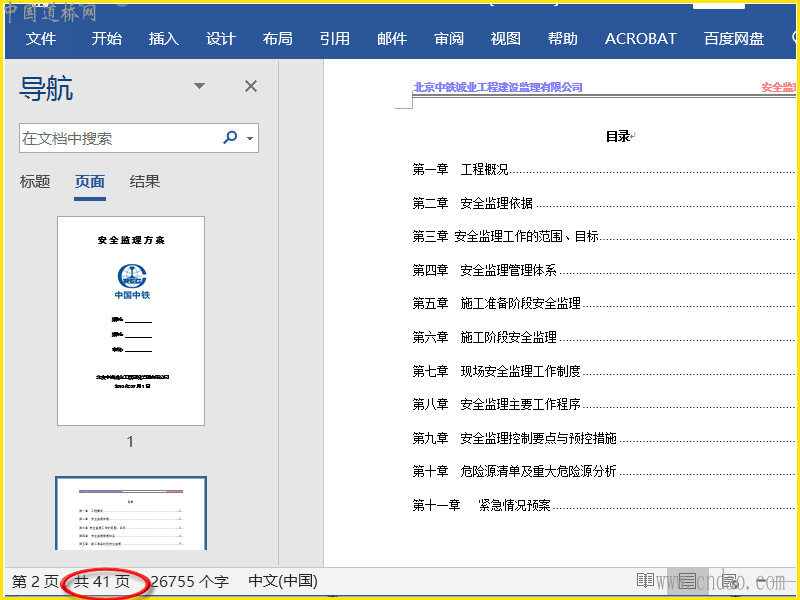This screenshot has height=600, width=800.
Task: Open the 邮件 ribbon tab
Action: [x=392, y=39]
